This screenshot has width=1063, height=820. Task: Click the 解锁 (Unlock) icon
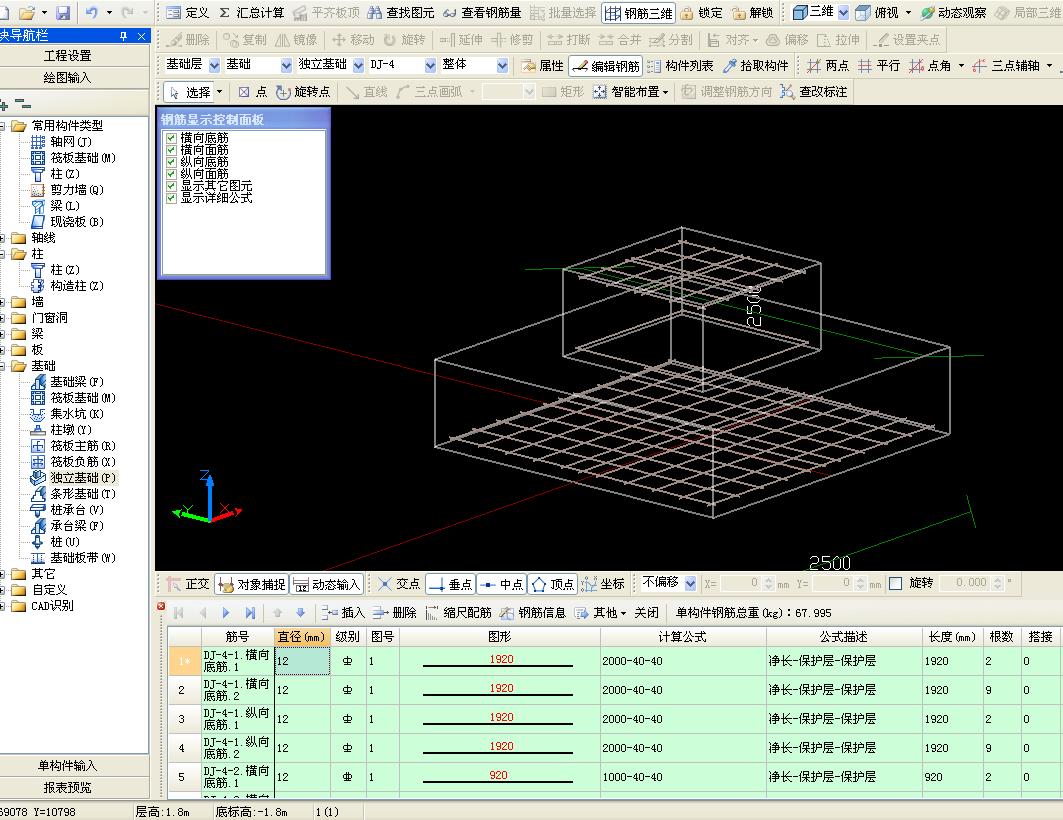pos(753,13)
